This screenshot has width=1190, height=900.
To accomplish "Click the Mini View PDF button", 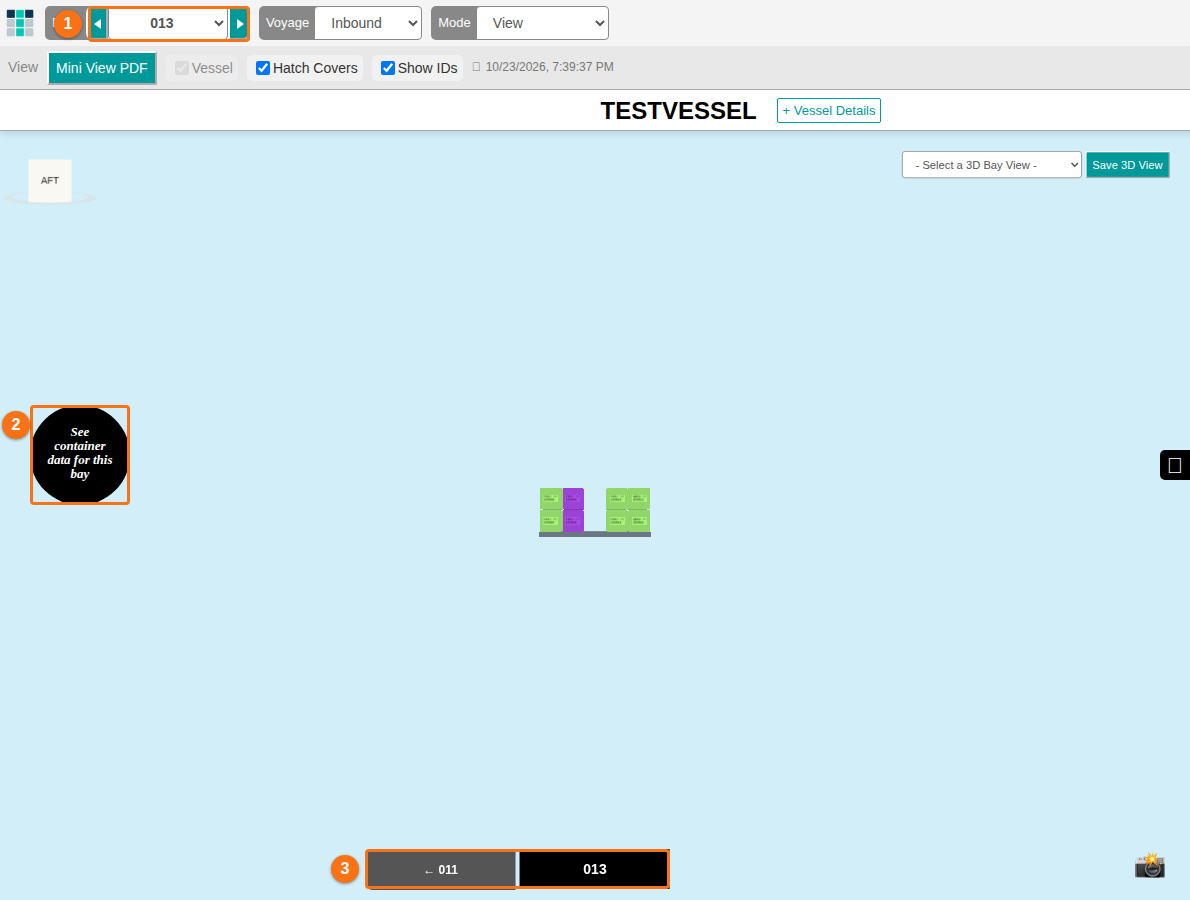I will [102, 68].
